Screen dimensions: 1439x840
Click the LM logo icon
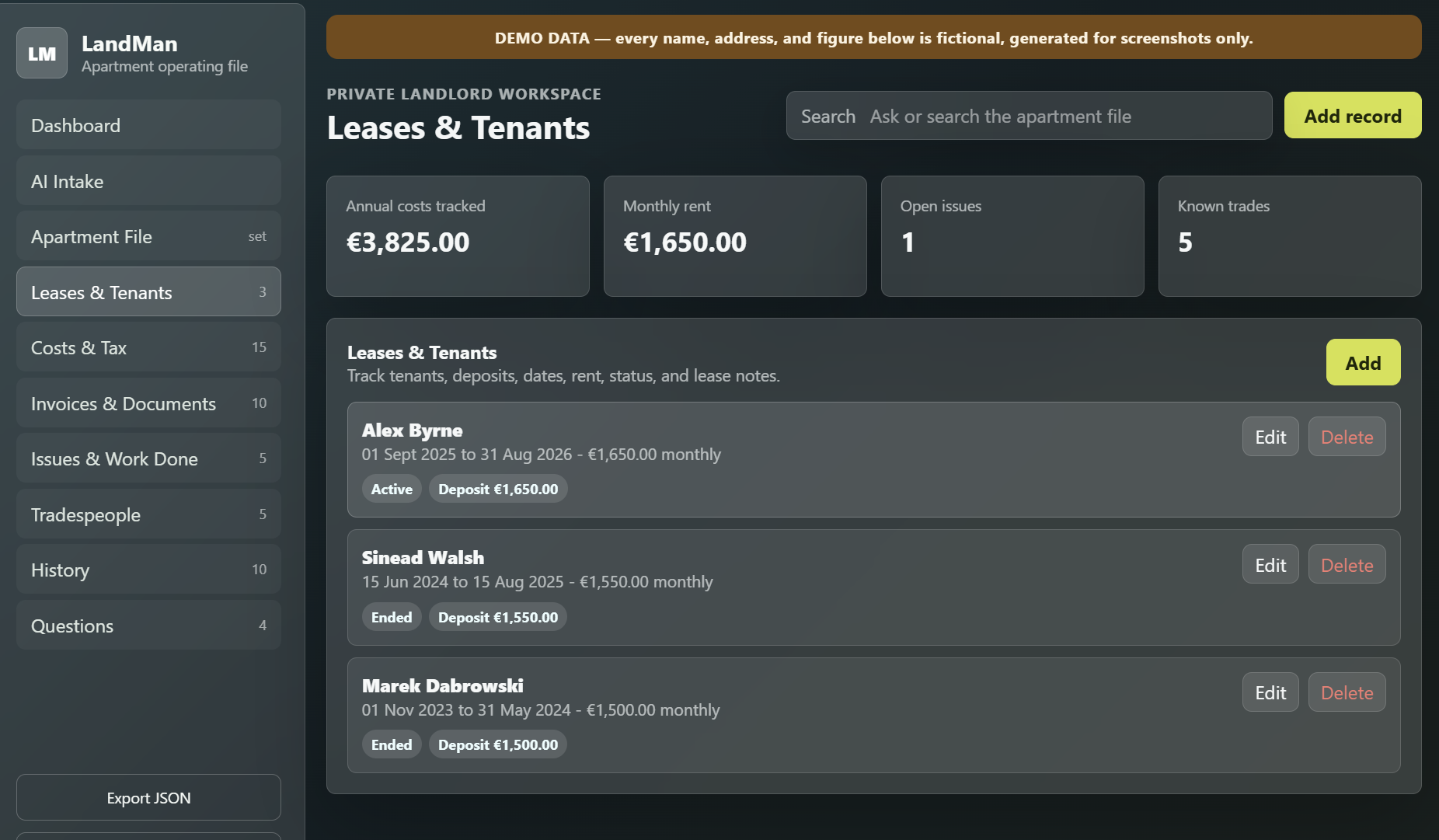(x=42, y=53)
